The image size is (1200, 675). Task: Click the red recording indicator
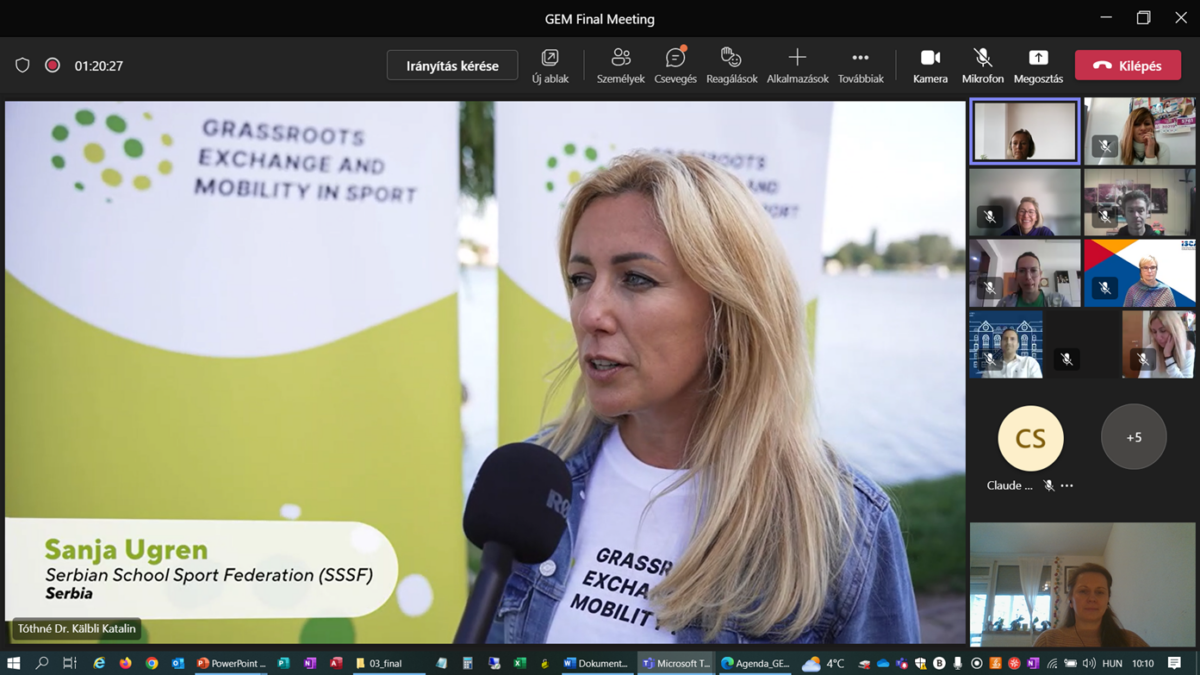[x=52, y=65]
